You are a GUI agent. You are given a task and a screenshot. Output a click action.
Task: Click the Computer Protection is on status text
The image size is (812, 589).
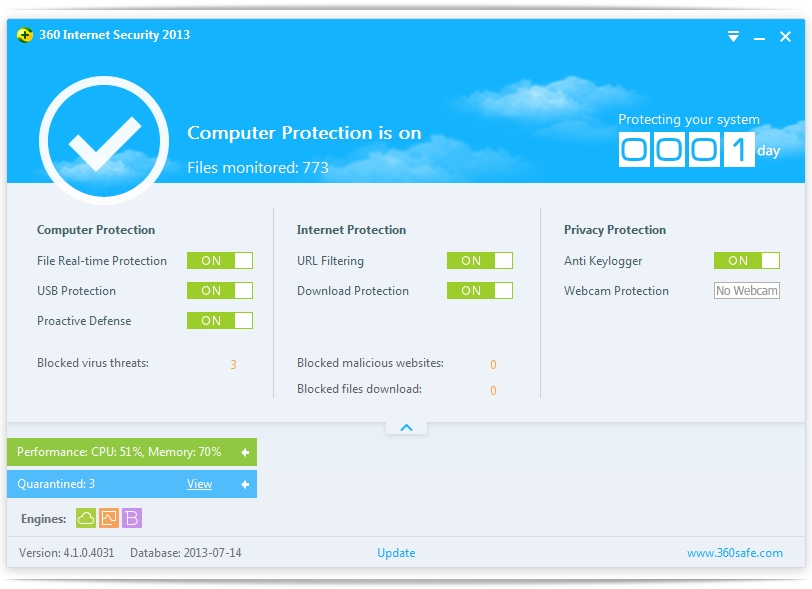(304, 133)
